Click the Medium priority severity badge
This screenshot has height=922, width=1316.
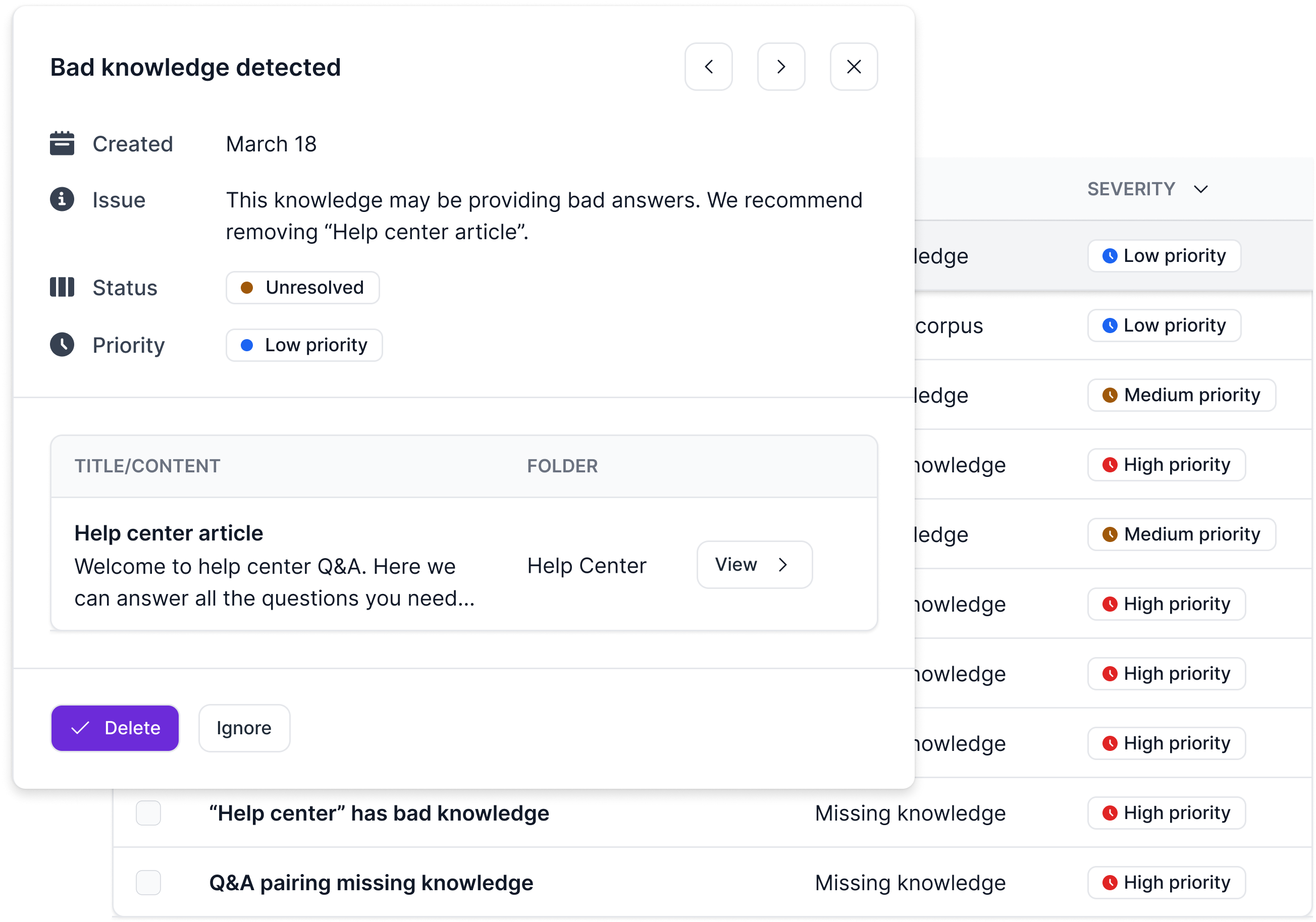[x=1181, y=395]
